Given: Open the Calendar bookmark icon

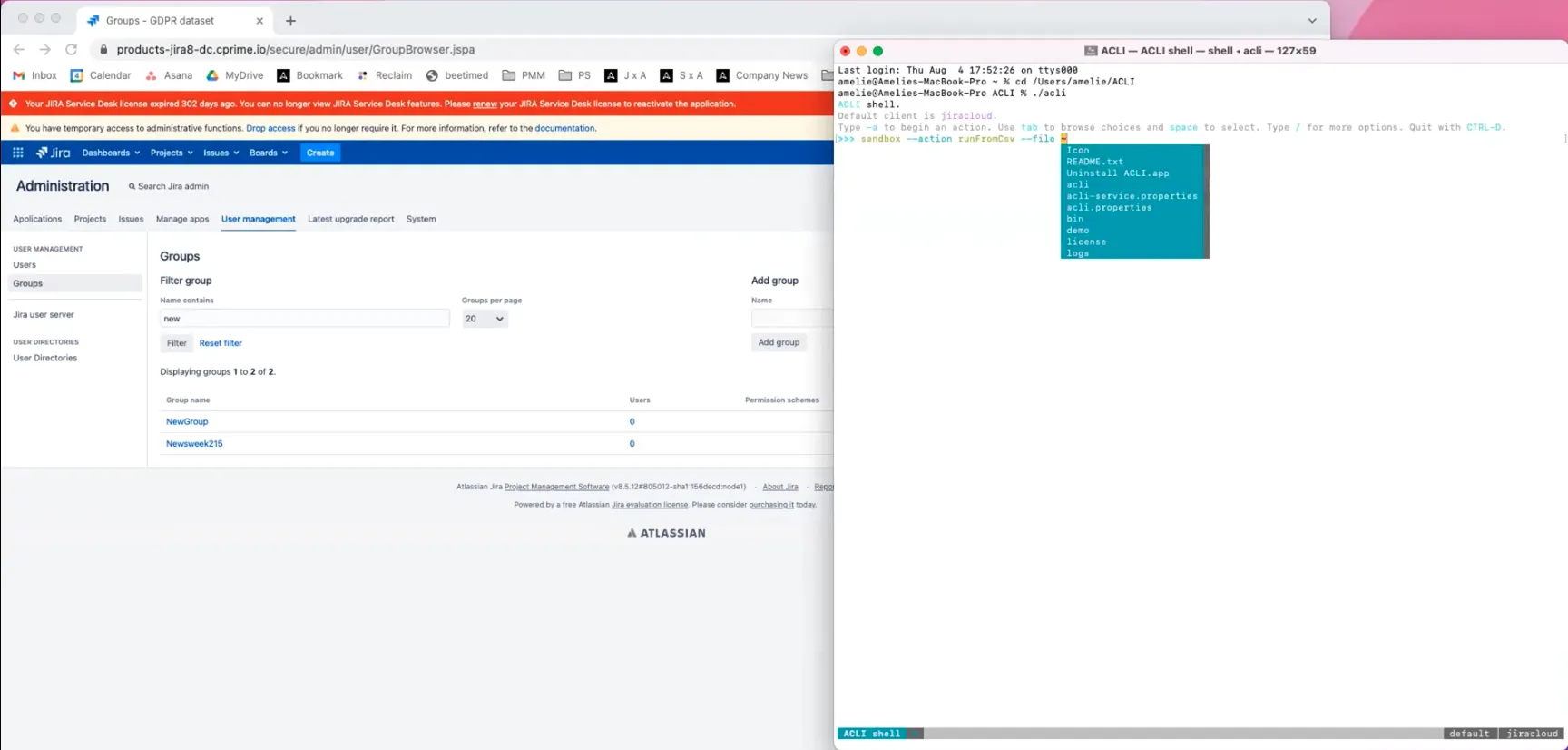Looking at the screenshot, I should click(x=77, y=75).
